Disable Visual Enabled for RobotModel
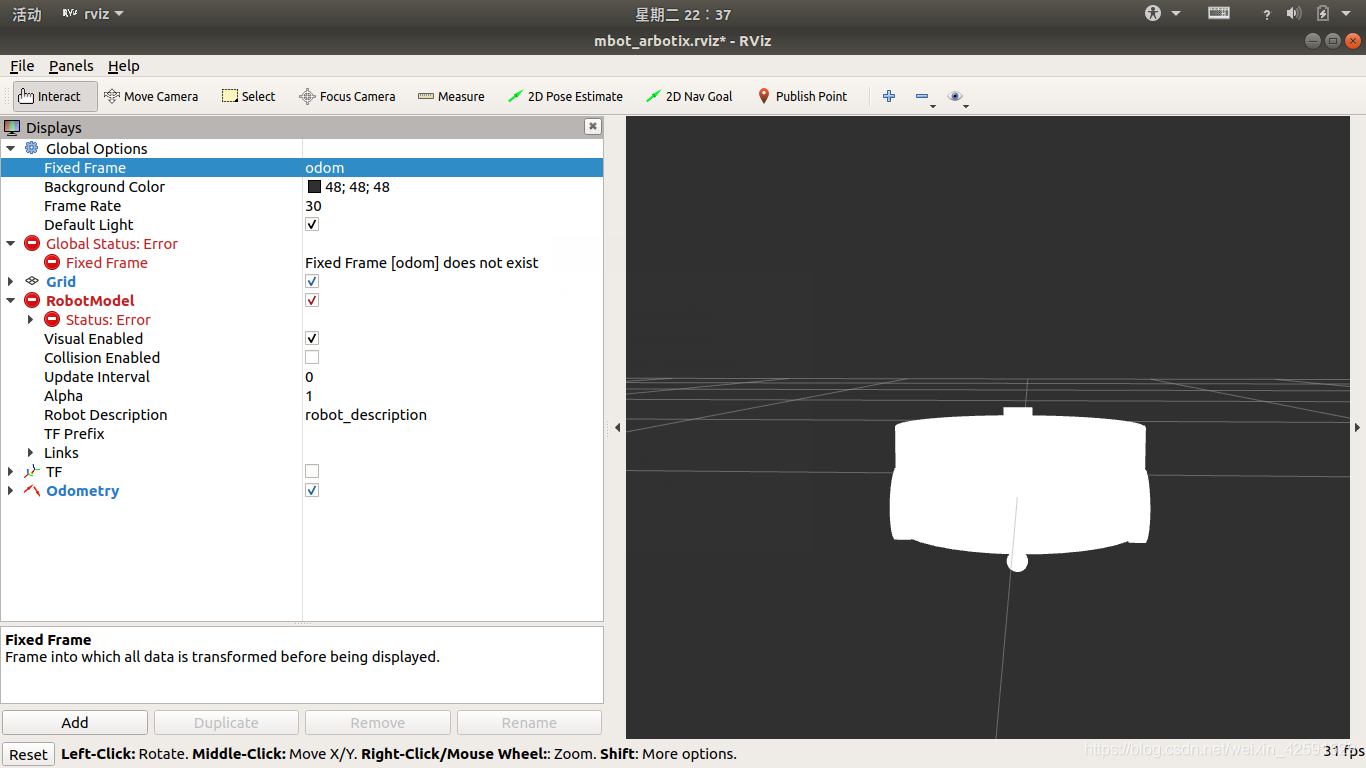The width and height of the screenshot is (1366, 768). click(311, 338)
